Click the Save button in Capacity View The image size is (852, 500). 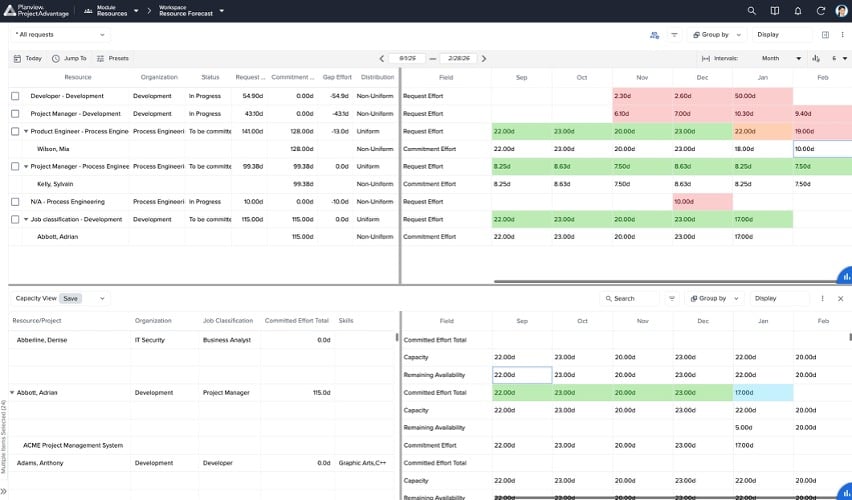tap(71, 298)
